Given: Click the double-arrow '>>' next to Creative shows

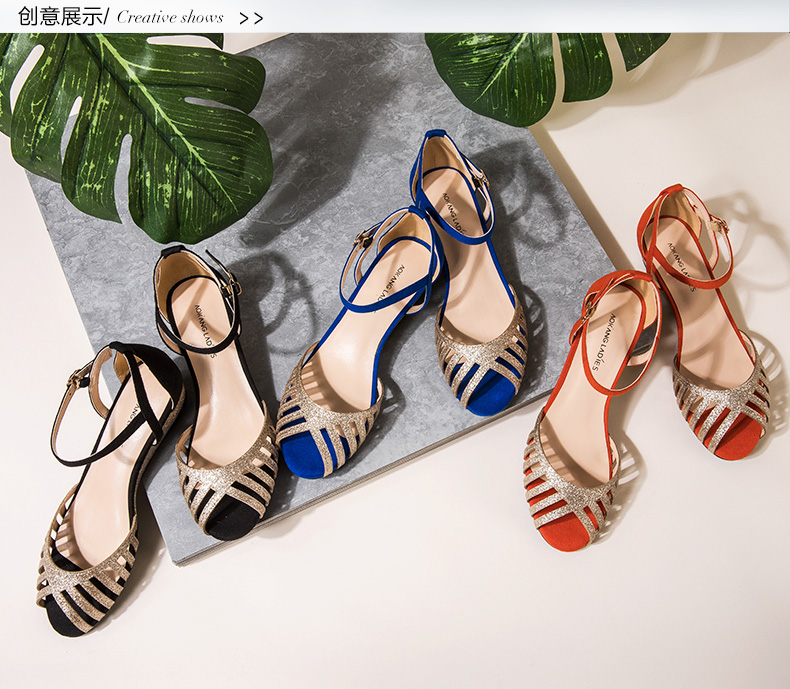Looking at the screenshot, I should [x=251, y=19].
